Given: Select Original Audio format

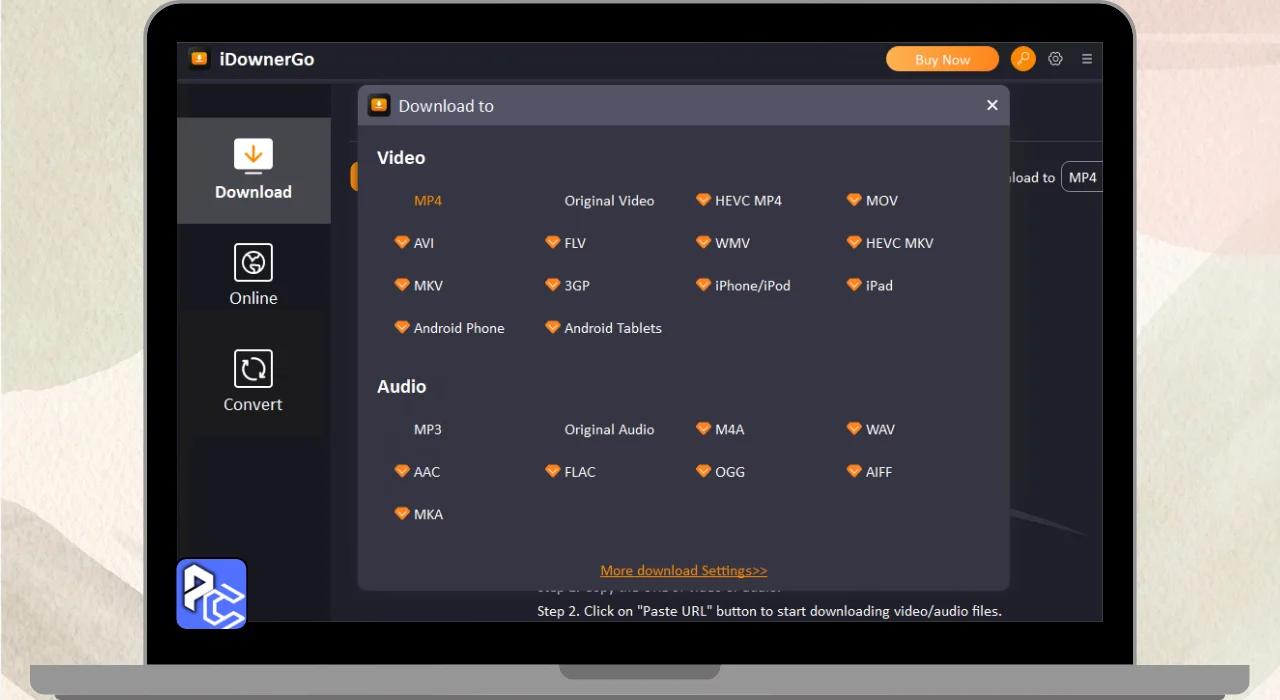Looking at the screenshot, I should coord(609,430).
